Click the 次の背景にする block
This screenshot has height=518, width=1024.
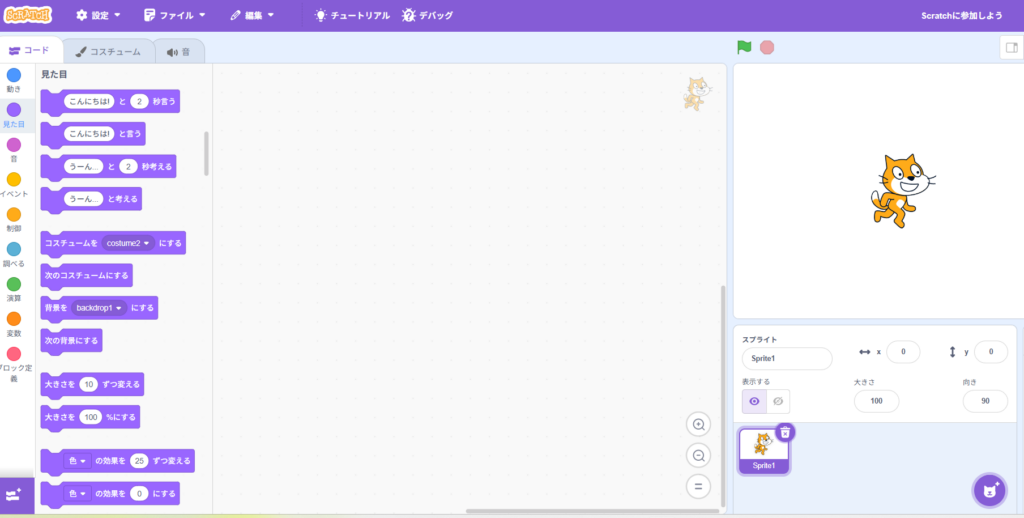pyautogui.click(x=71, y=340)
